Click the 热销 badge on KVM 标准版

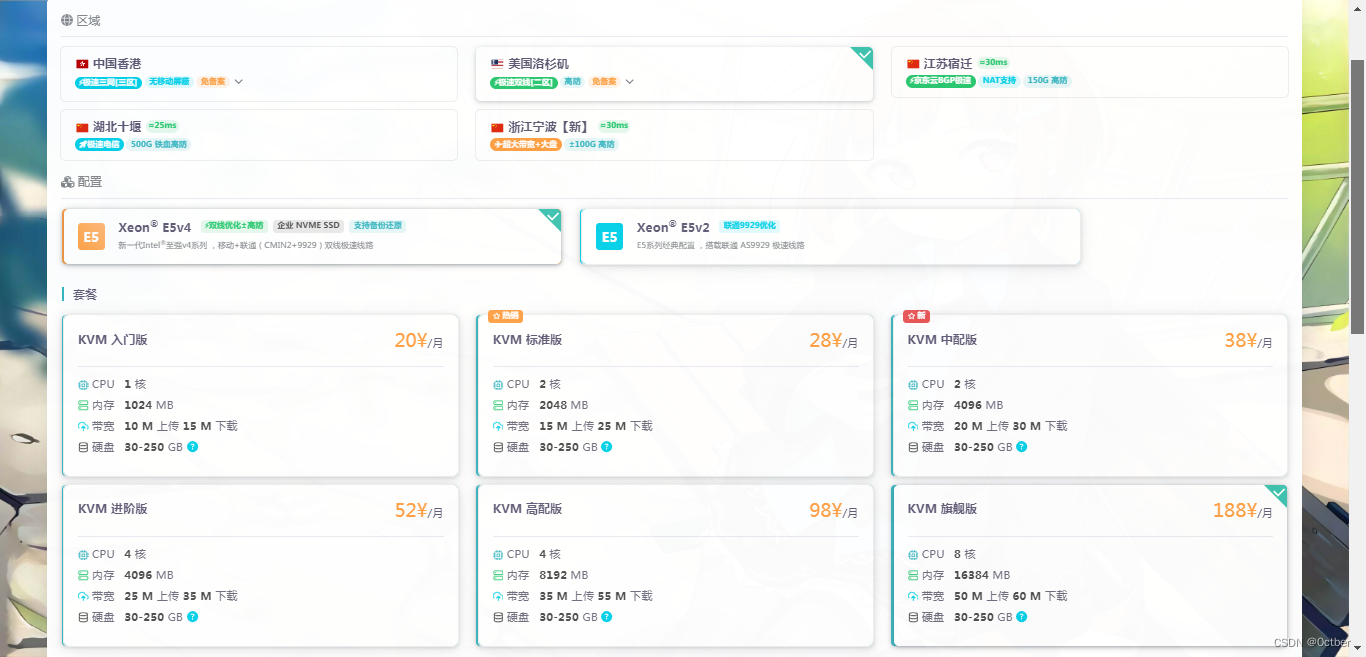click(x=506, y=316)
